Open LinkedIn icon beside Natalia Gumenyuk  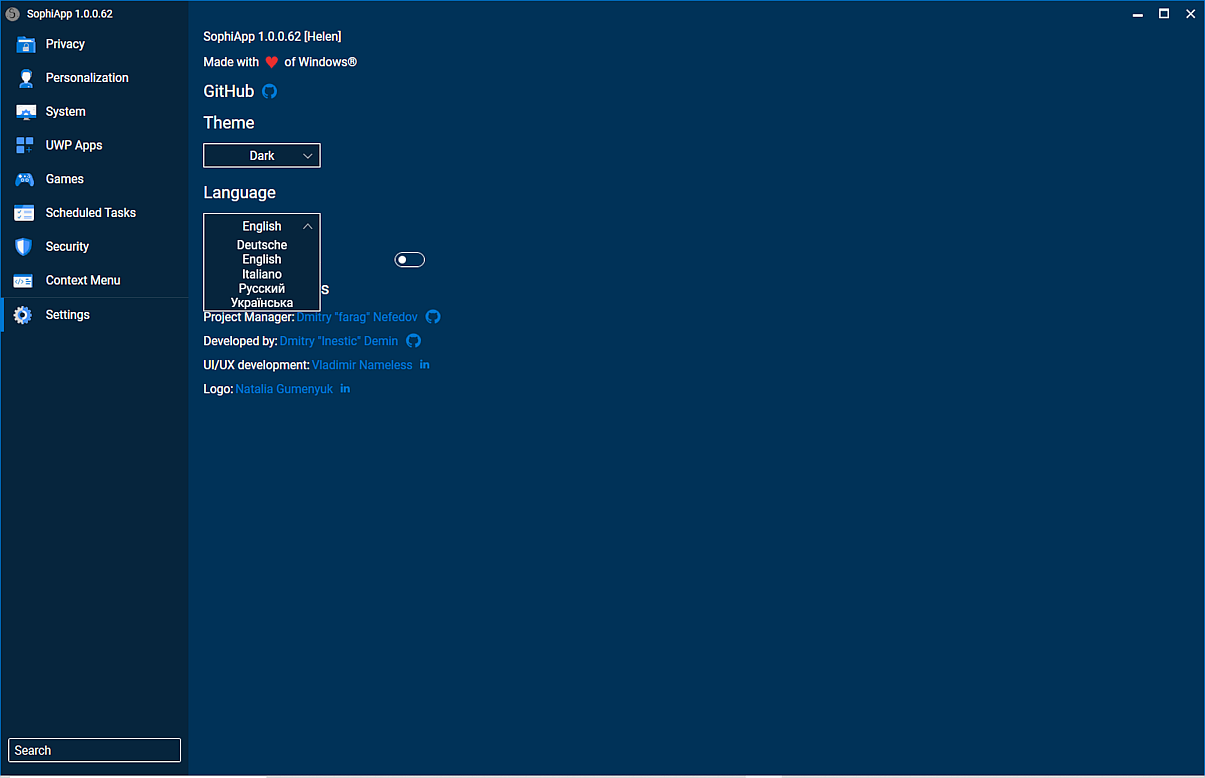345,389
